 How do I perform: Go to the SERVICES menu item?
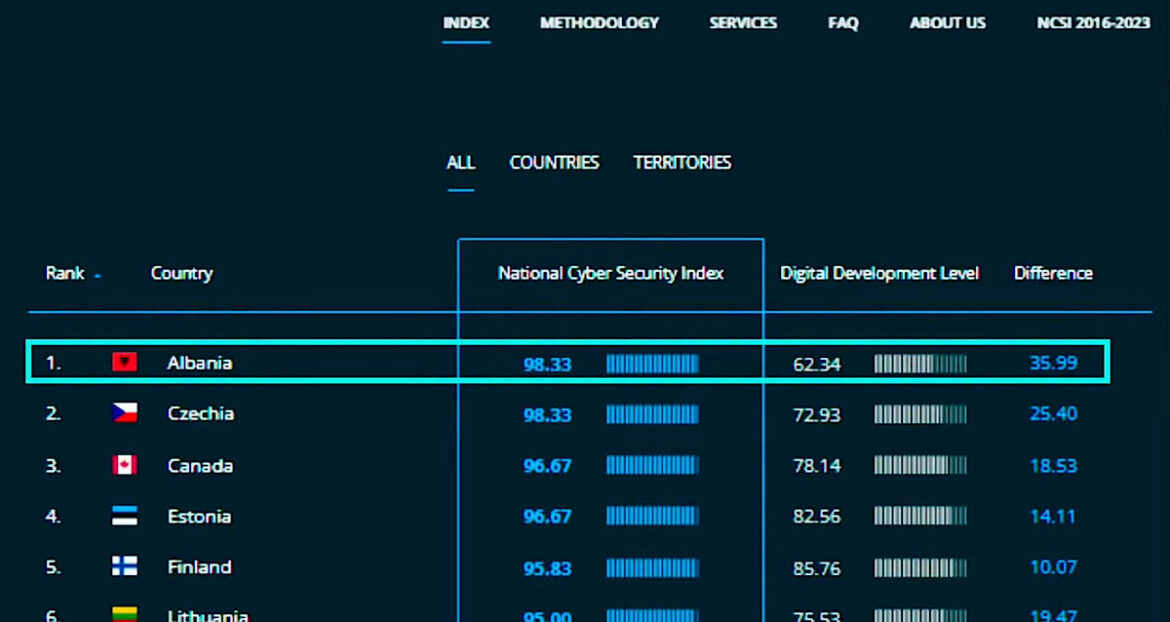[743, 23]
